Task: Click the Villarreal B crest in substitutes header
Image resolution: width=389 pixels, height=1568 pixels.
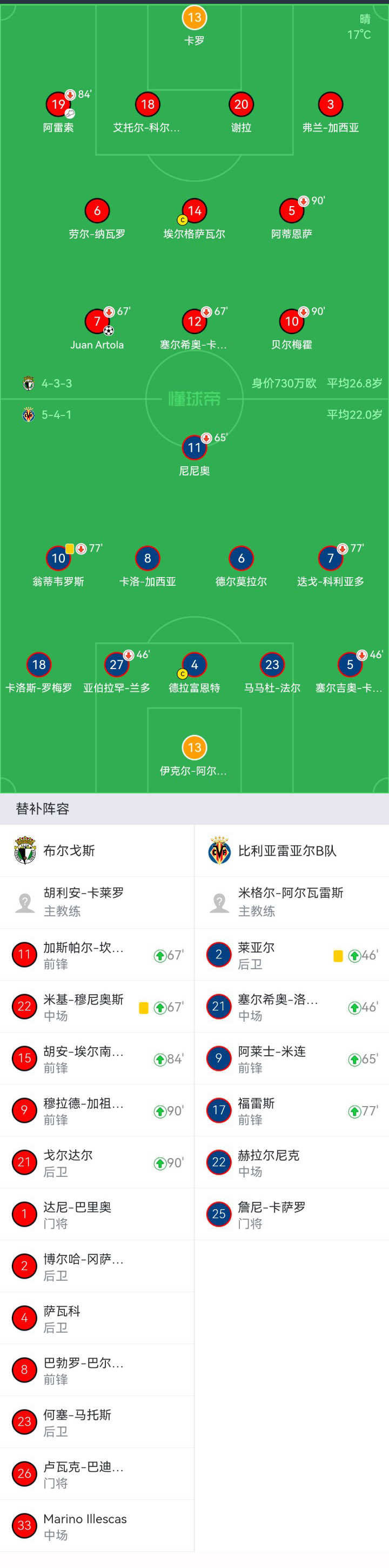Action: (219, 850)
